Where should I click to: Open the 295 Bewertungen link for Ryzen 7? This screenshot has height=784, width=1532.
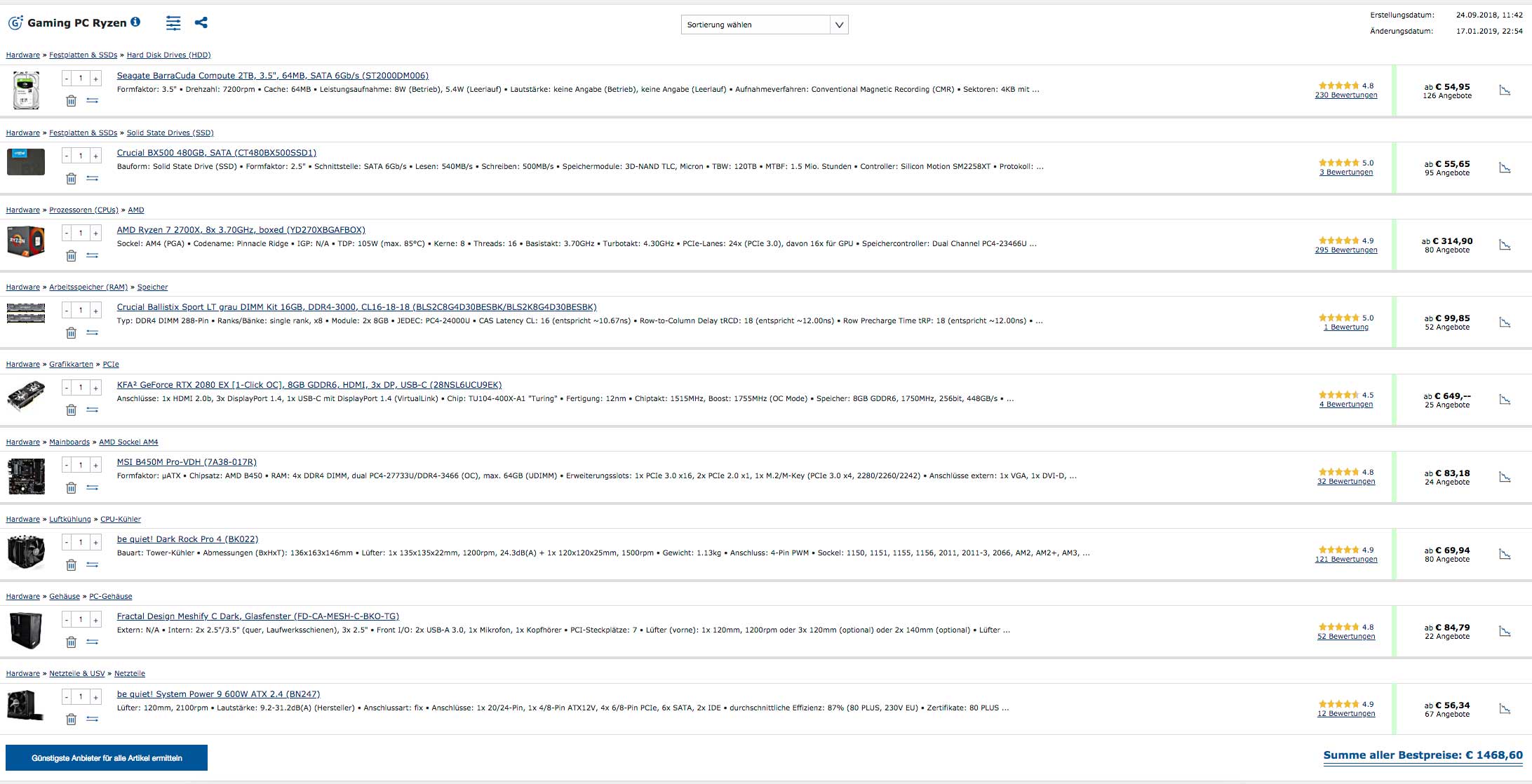click(x=1345, y=250)
